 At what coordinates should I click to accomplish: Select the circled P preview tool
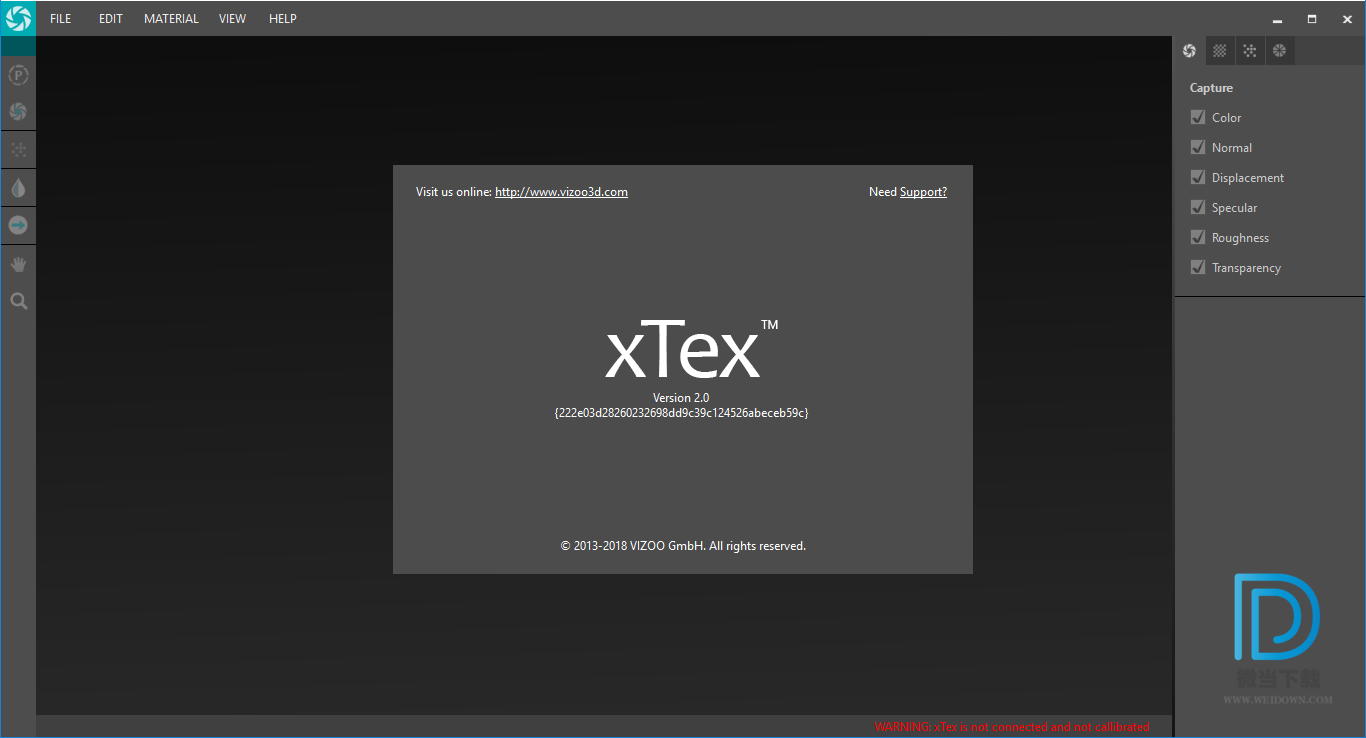[18, 75]
